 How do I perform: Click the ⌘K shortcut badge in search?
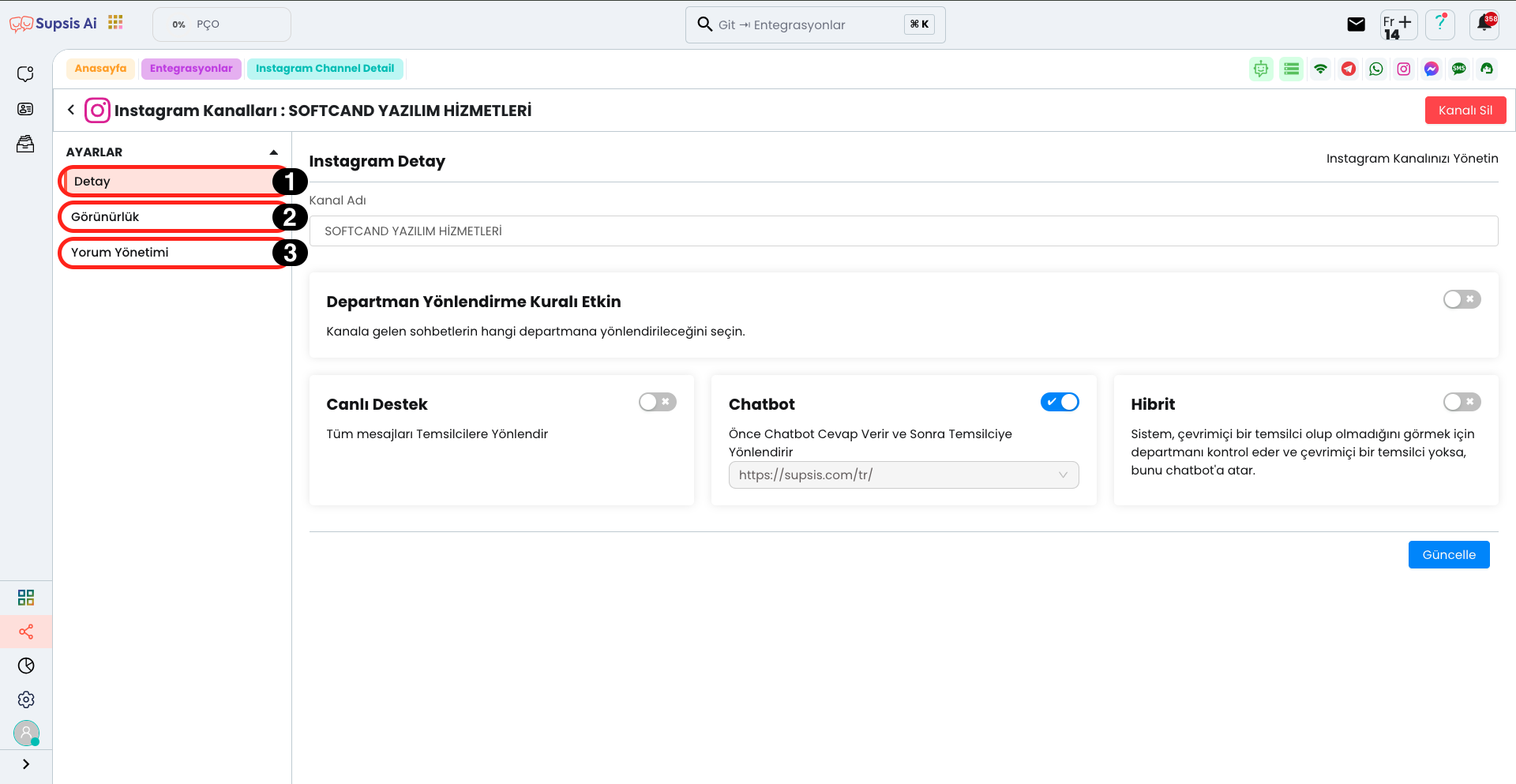[x=919, y=24]
